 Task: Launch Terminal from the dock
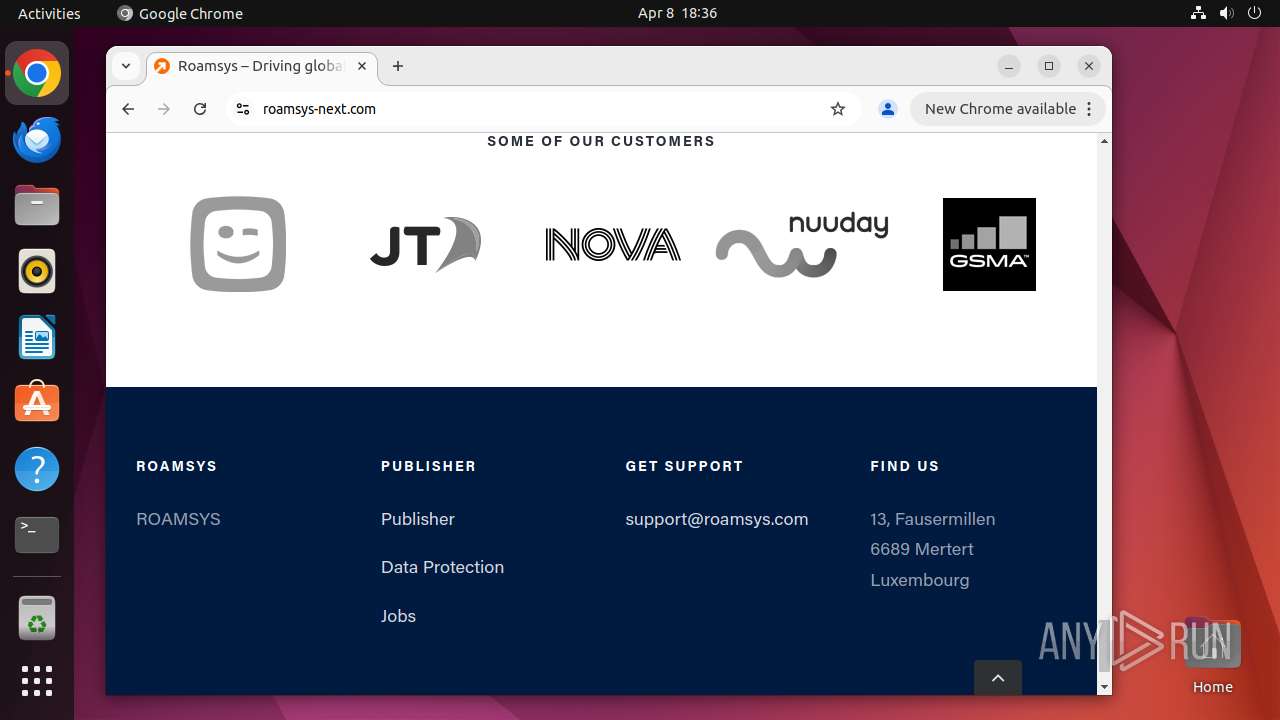[37, 535]
